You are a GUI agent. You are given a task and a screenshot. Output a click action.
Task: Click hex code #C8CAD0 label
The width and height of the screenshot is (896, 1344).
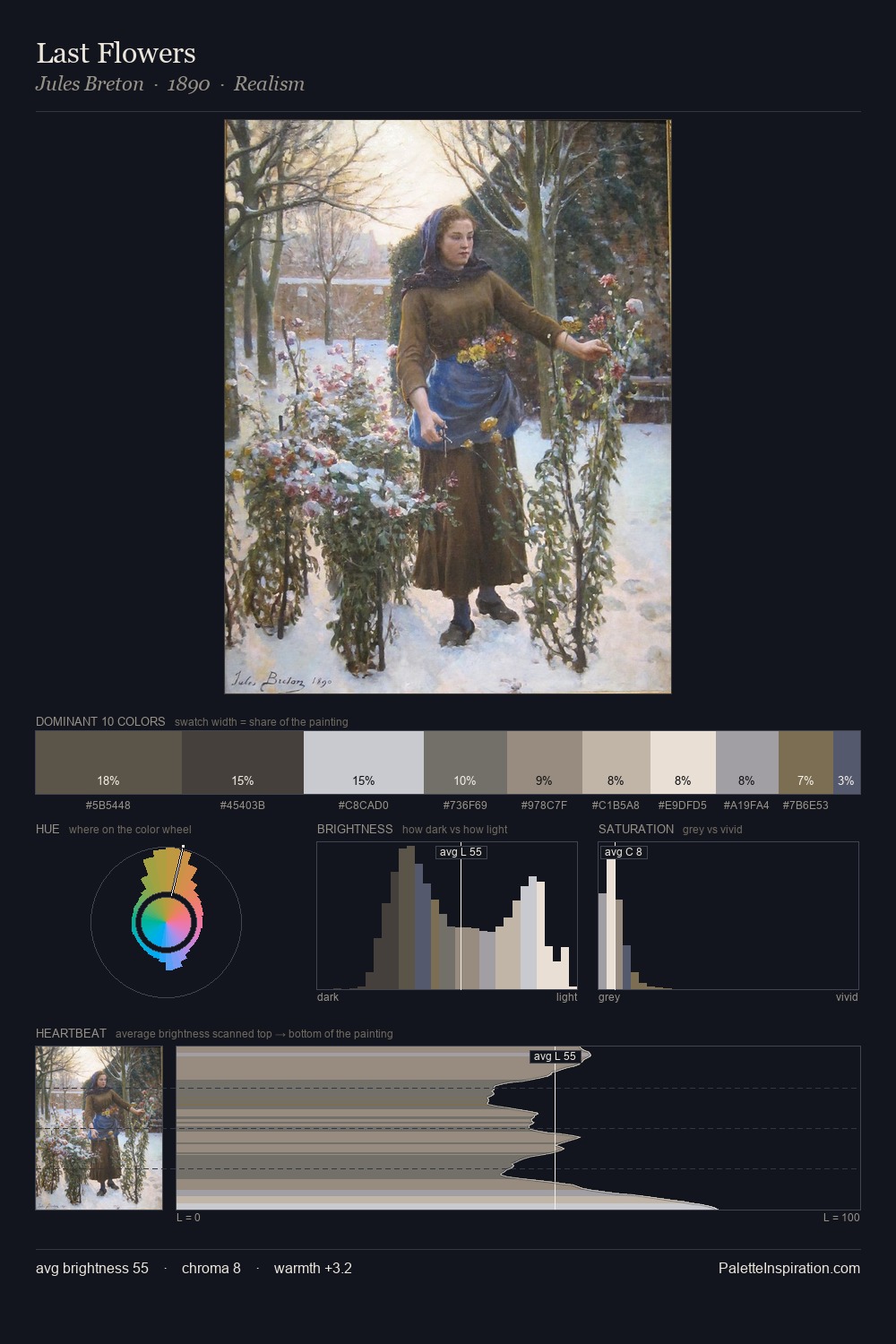click(x=364, y=806)
